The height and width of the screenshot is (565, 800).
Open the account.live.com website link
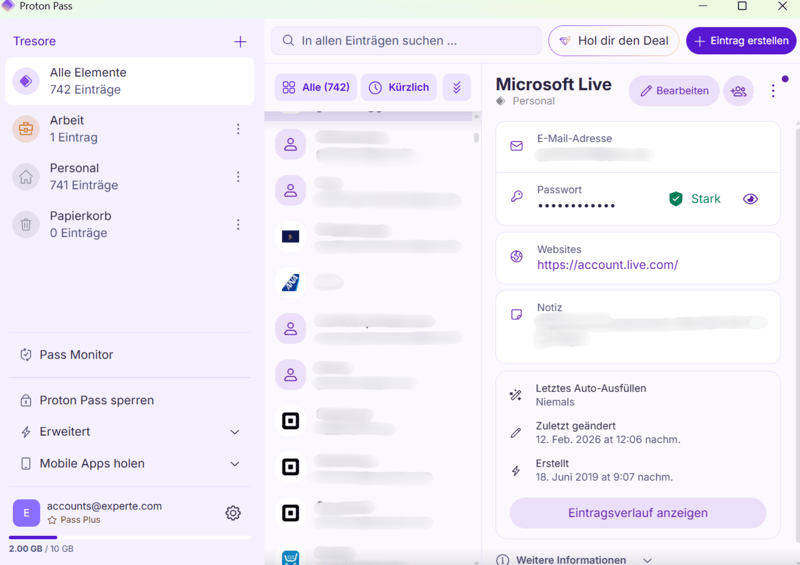[x=607, y=265]
